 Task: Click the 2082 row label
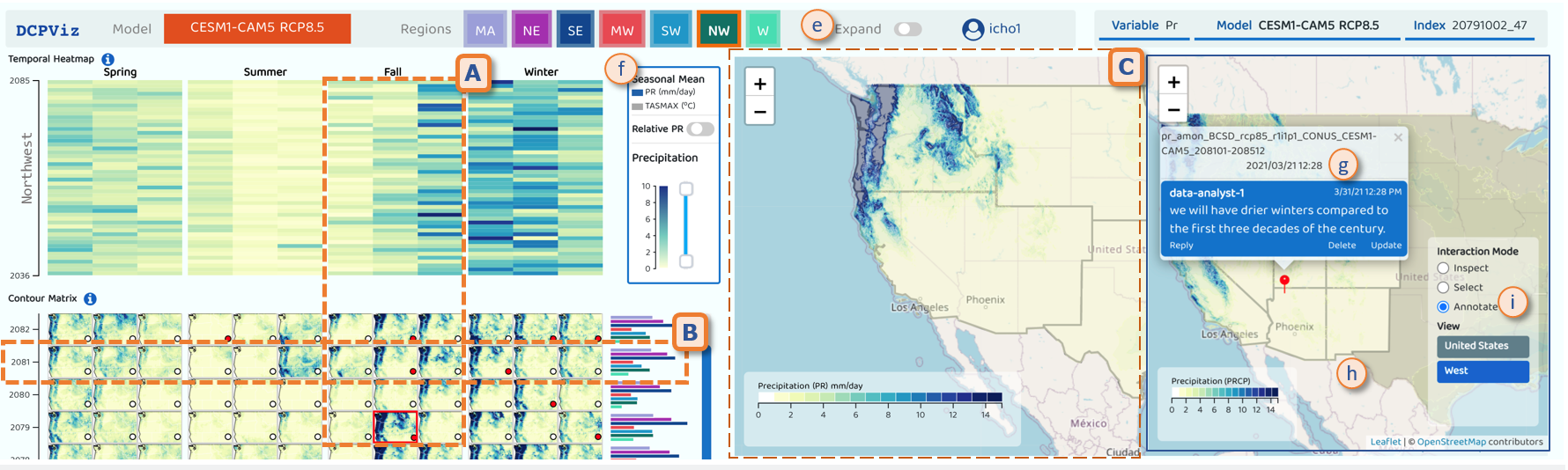[20, 329]
